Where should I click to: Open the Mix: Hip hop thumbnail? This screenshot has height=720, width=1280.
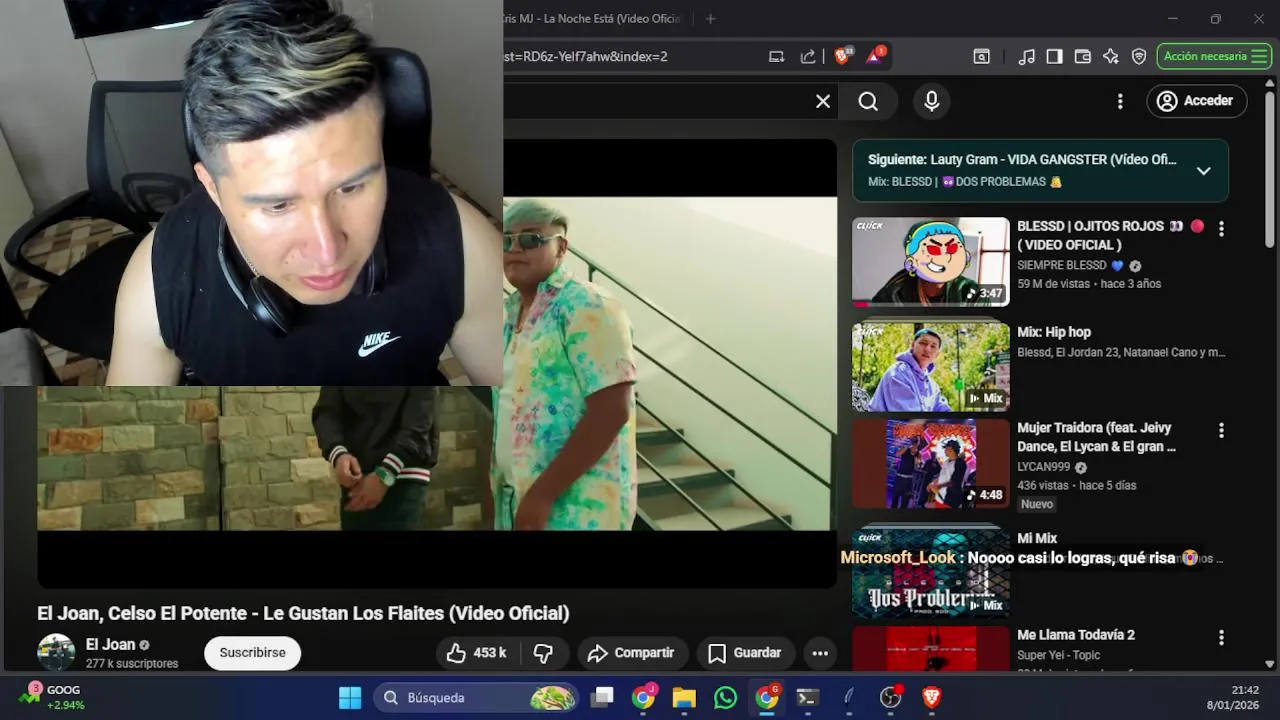931,366
